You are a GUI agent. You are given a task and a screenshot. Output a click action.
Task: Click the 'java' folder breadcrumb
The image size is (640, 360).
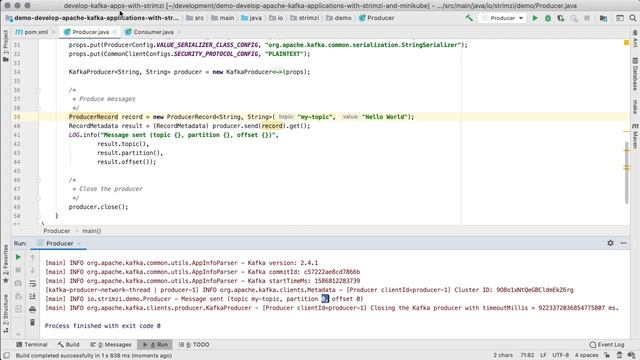click(251, 18)
